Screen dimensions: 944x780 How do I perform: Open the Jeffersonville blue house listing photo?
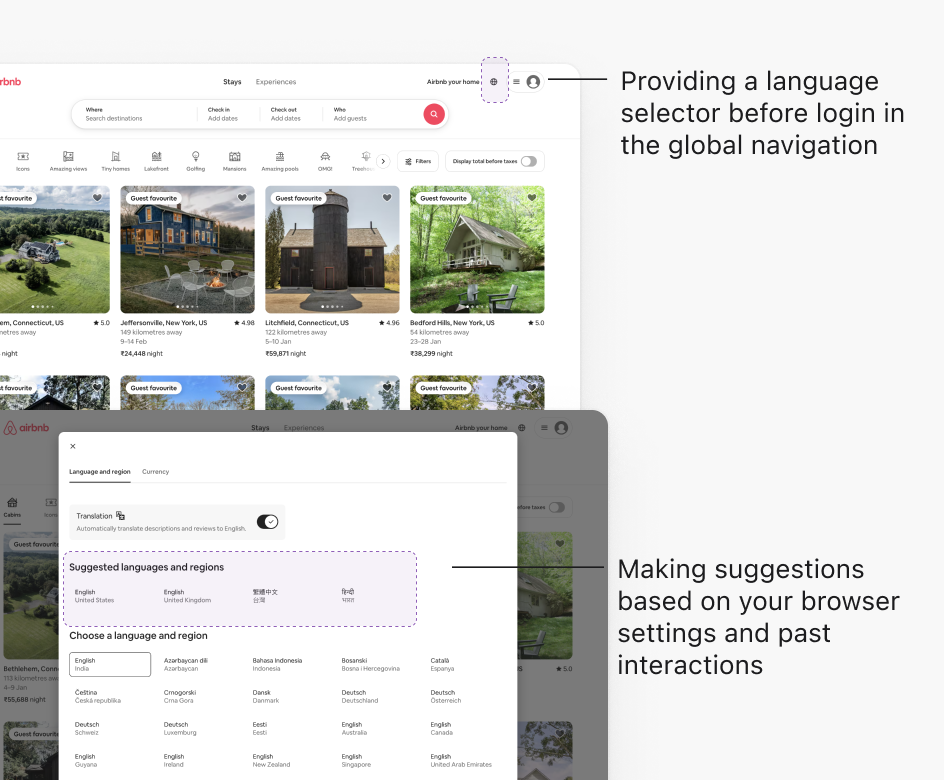click(x=187, y=249)
